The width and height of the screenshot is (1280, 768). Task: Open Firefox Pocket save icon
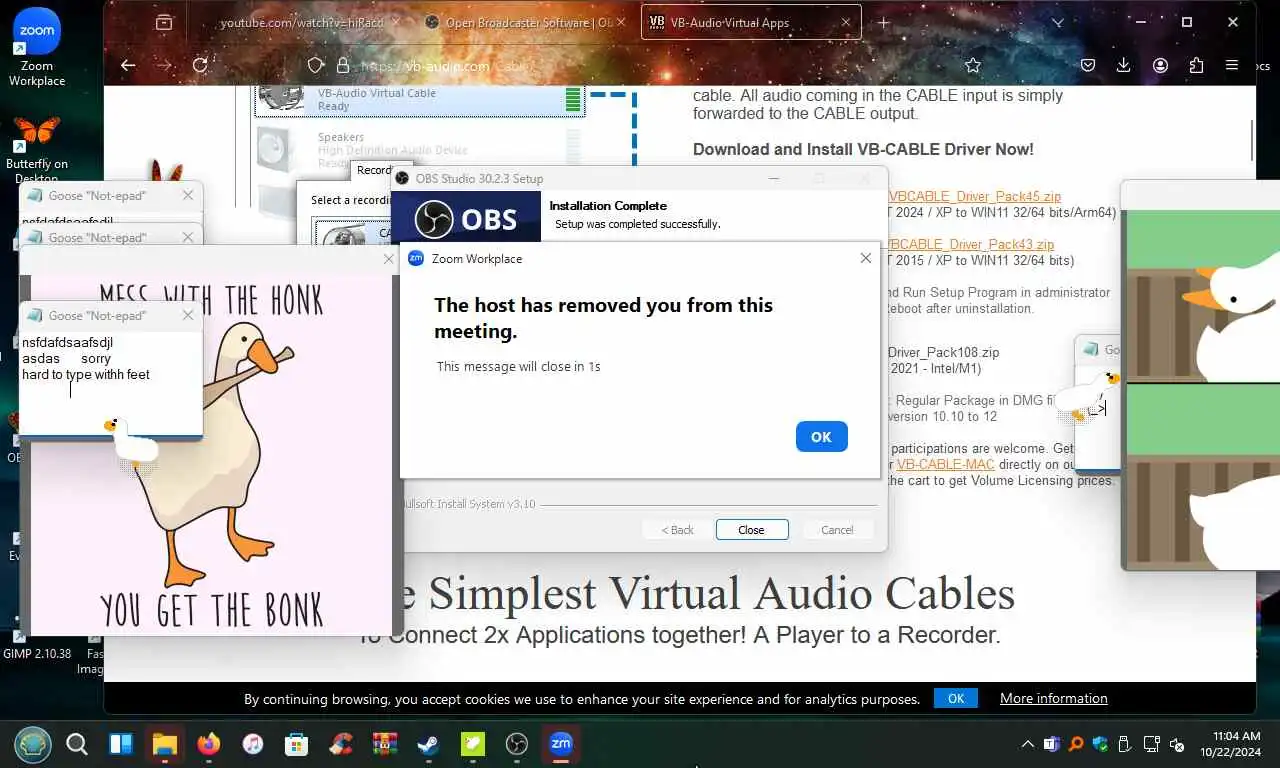[x=1088, y=65]
